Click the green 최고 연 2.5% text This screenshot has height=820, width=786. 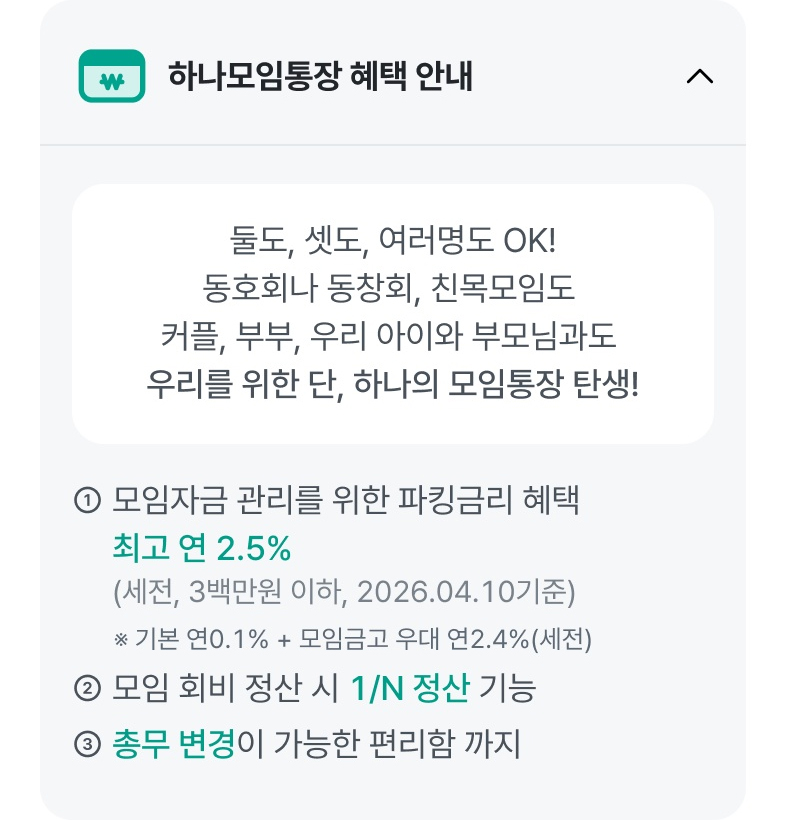tap(201, 548)
